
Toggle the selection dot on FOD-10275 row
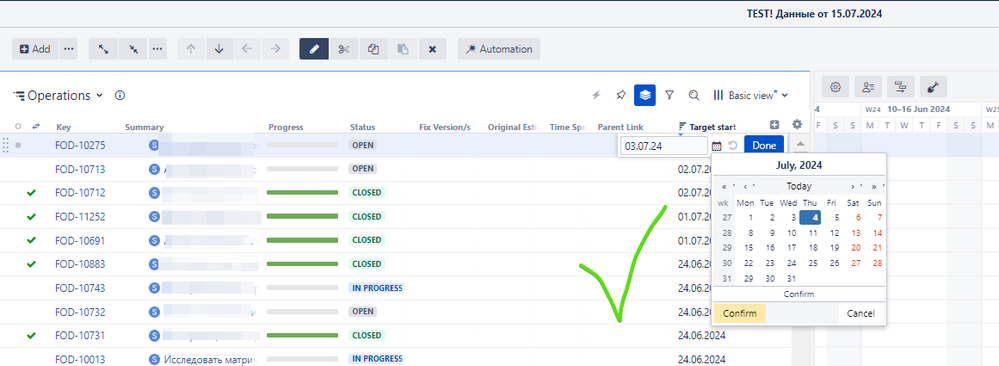click(x=18, y=145)
